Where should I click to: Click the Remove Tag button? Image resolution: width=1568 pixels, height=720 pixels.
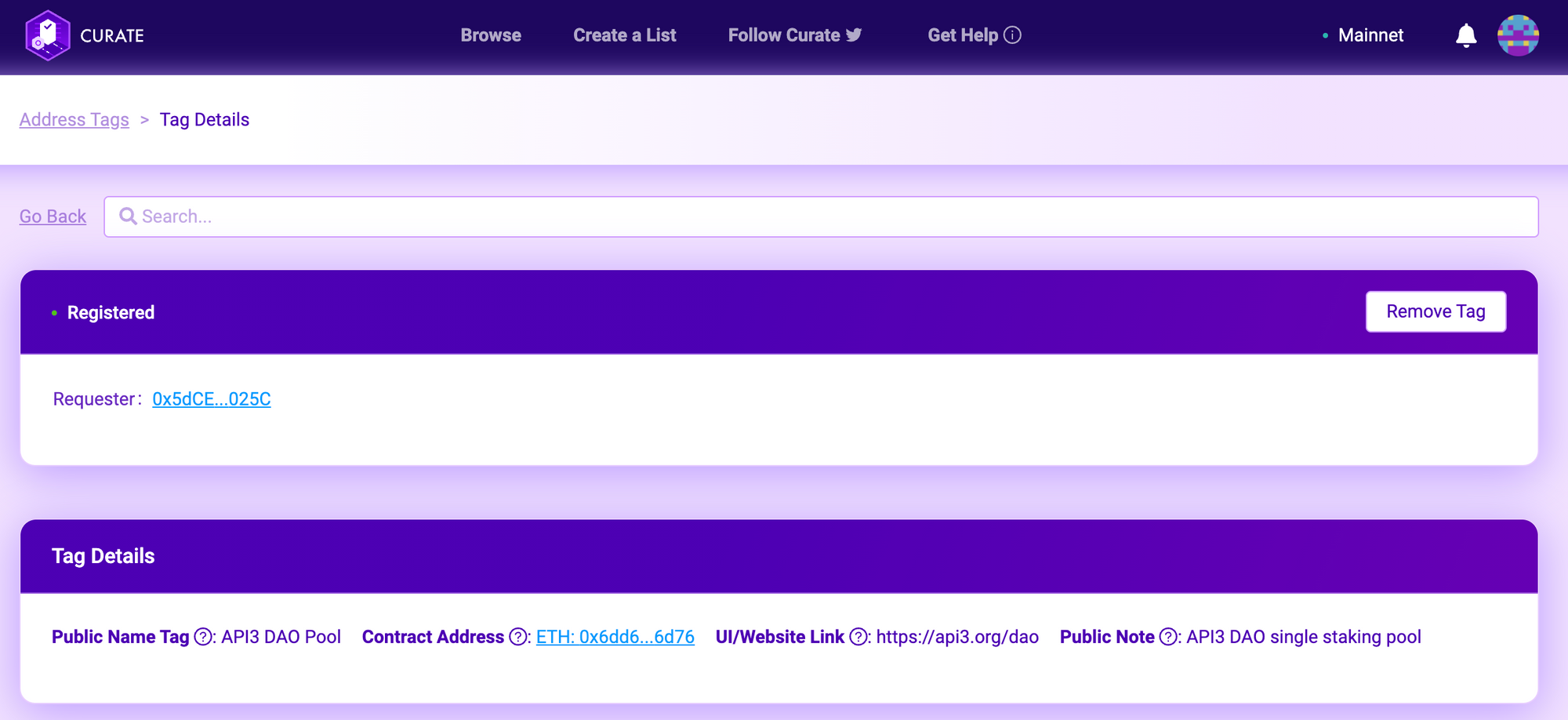click(x=1436, y=311)
